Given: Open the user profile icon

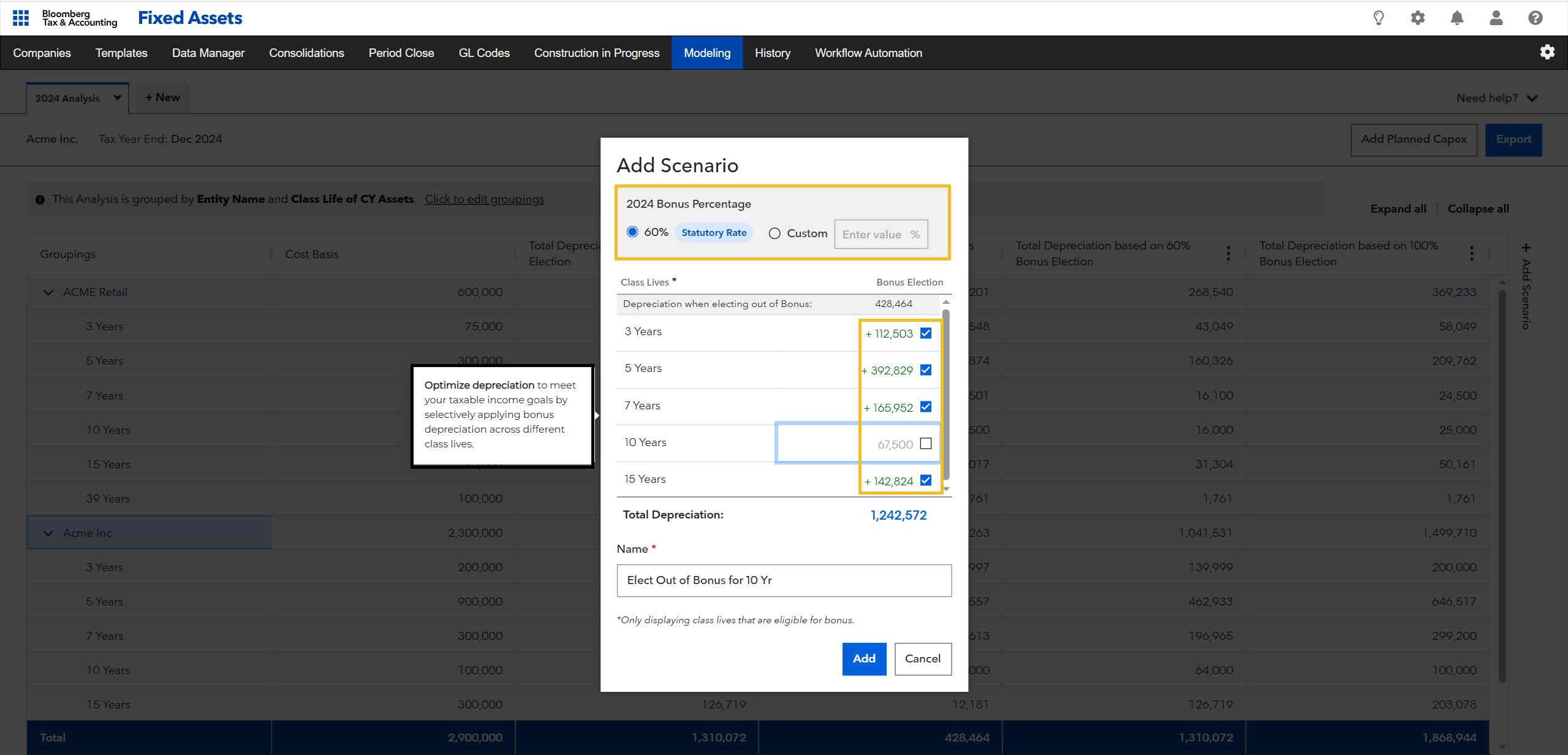Looking at the screenshot, I should click(x=1496, y=18).
